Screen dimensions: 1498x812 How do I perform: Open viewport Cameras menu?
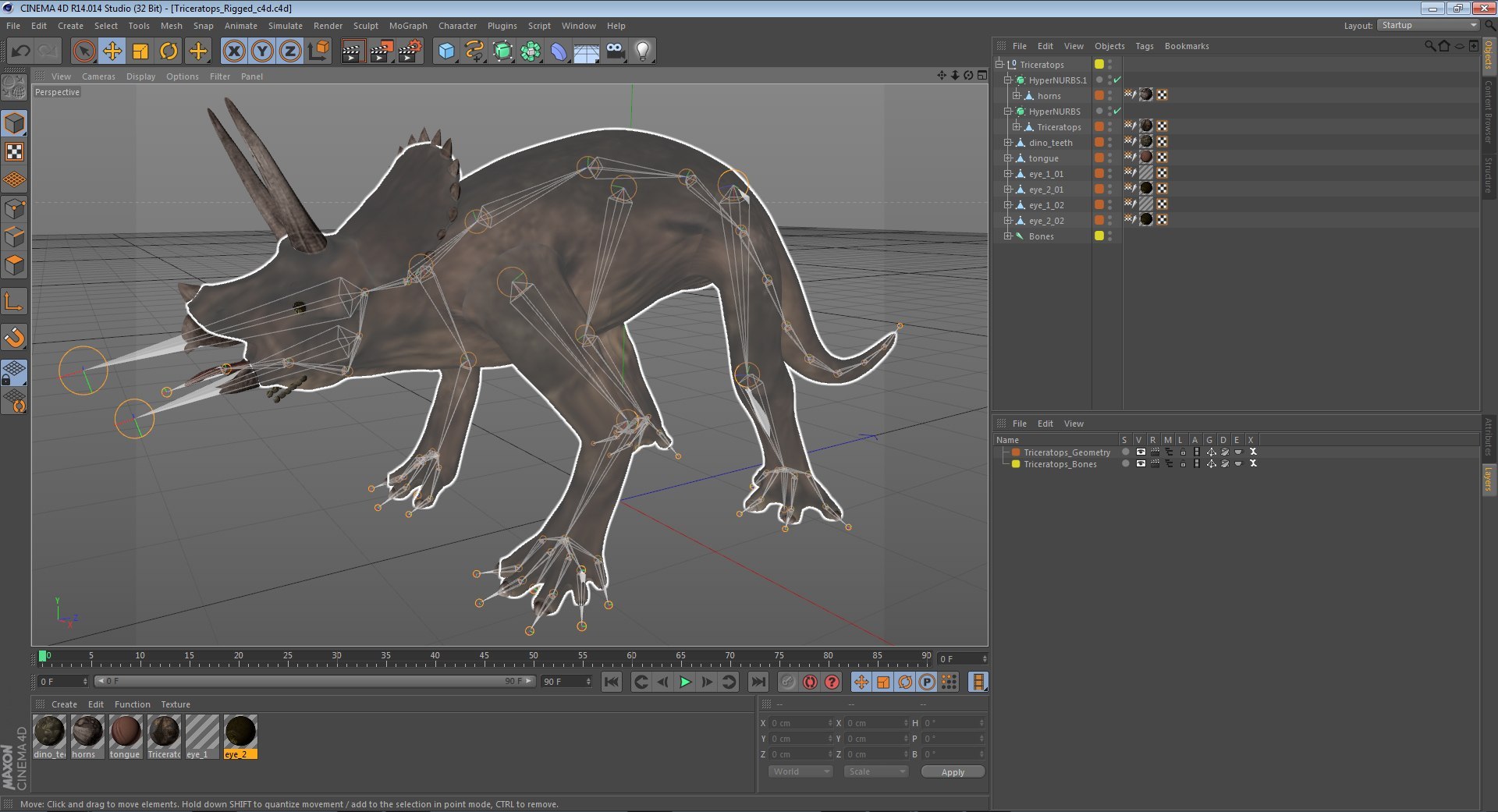[x=98, y=76]
